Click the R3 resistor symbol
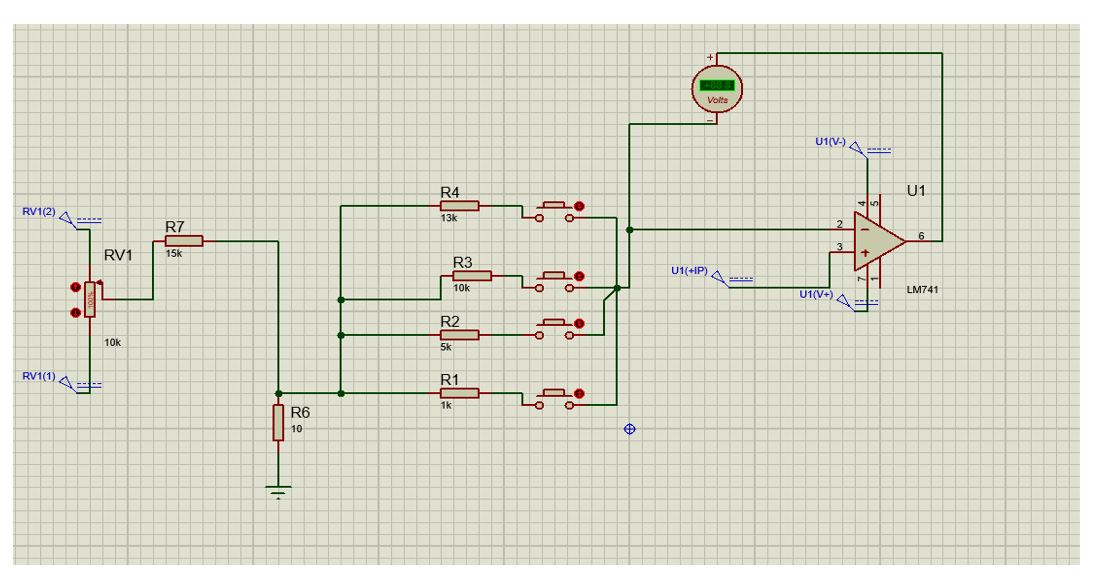Viewport: 1095px width, 588px height. 472,276
